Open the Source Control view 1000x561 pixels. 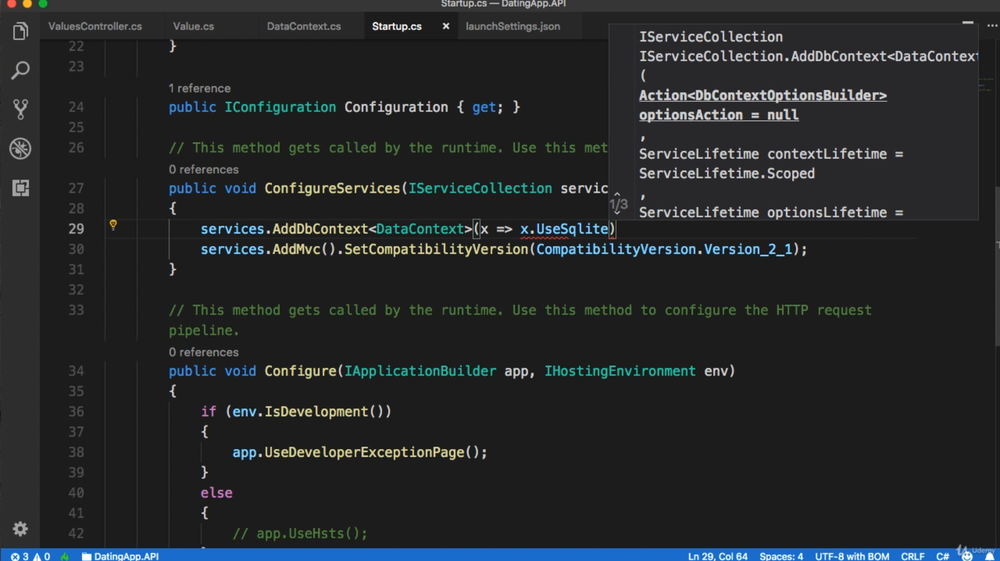pos(20,109)
